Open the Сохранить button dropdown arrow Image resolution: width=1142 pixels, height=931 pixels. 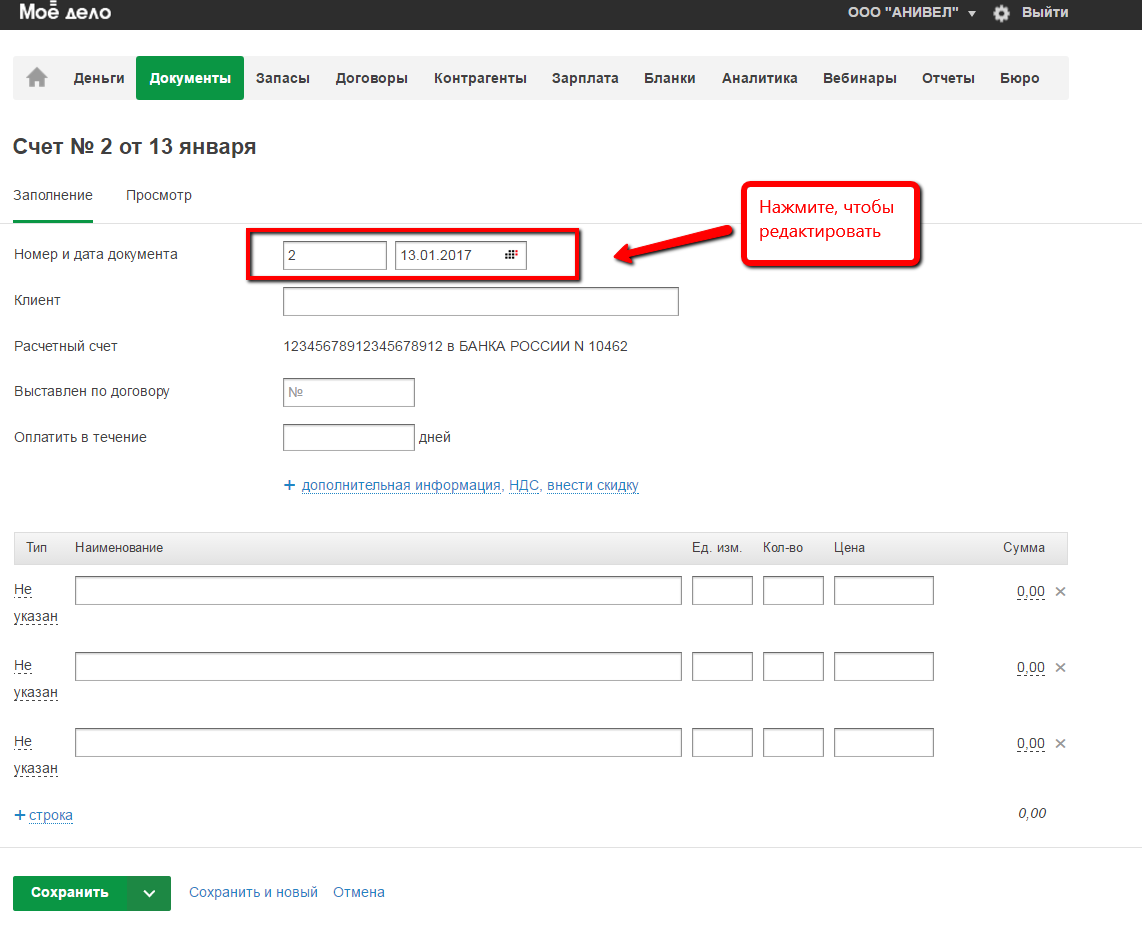[x=150, y=893]
